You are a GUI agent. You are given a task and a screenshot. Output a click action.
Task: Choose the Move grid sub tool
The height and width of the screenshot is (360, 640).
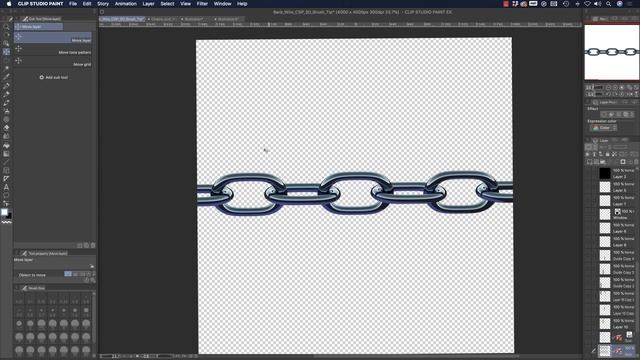pyautogui.click(x=53, y=62)
